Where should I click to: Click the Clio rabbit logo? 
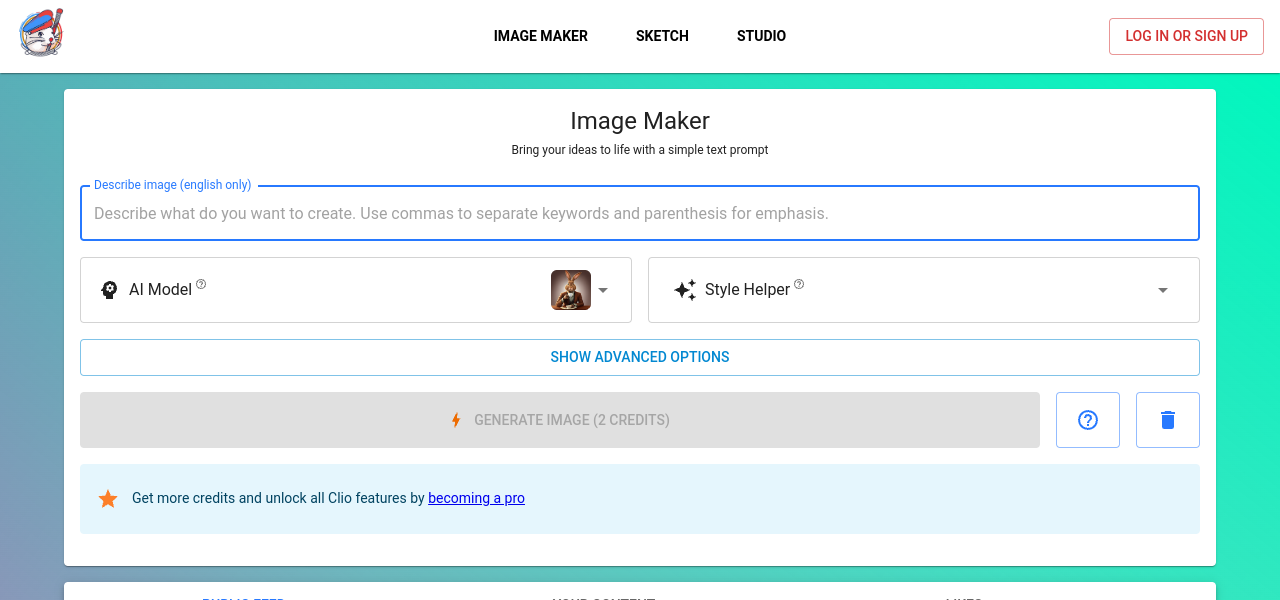pos(41,33)
